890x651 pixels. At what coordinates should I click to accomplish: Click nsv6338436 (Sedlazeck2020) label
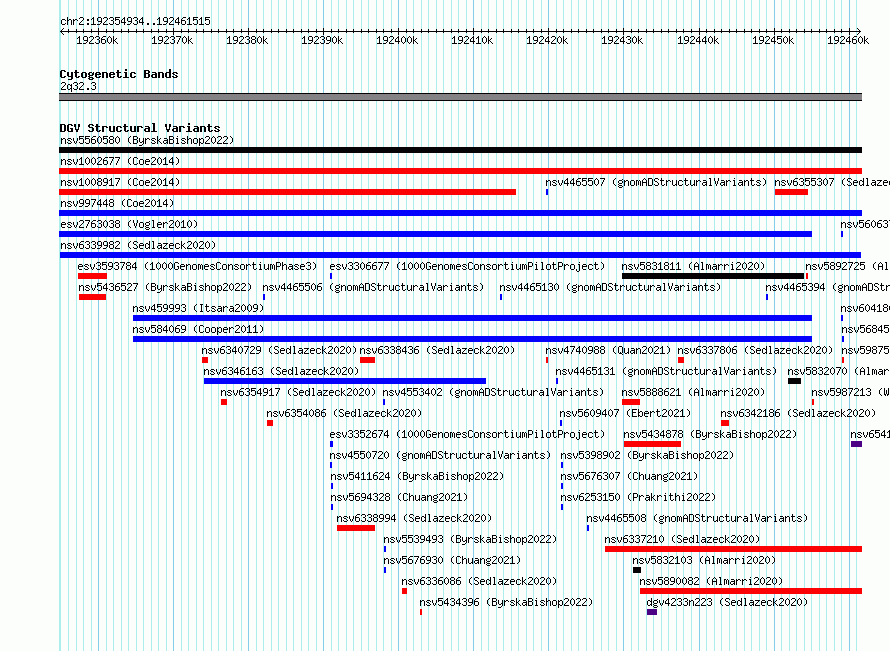[437, 350]
